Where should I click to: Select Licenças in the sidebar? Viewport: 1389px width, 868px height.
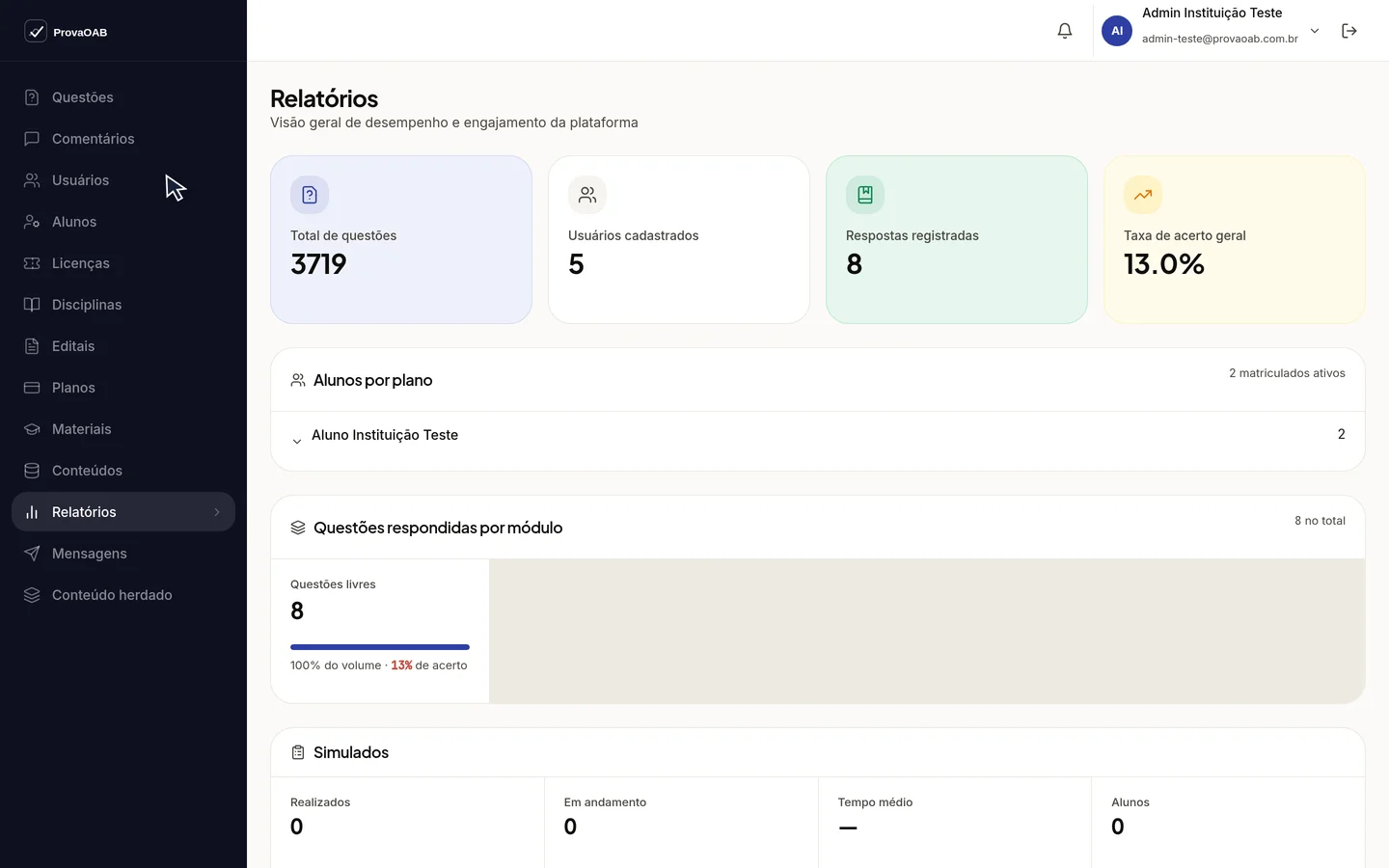pyautogui.click(x=123, y=263)
